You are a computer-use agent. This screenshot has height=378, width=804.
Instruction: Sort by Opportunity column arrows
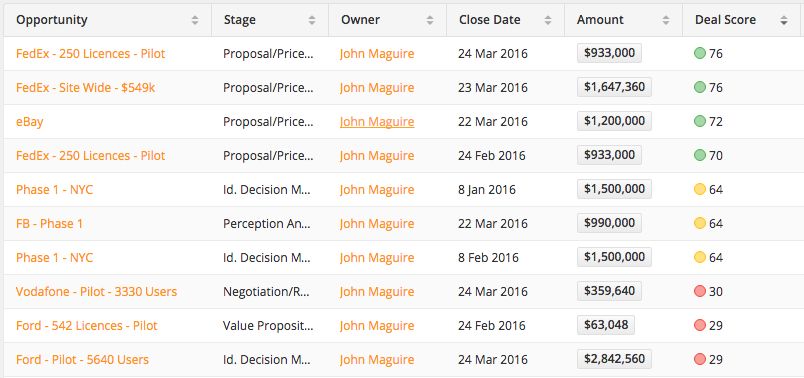(x=195, y=21)
